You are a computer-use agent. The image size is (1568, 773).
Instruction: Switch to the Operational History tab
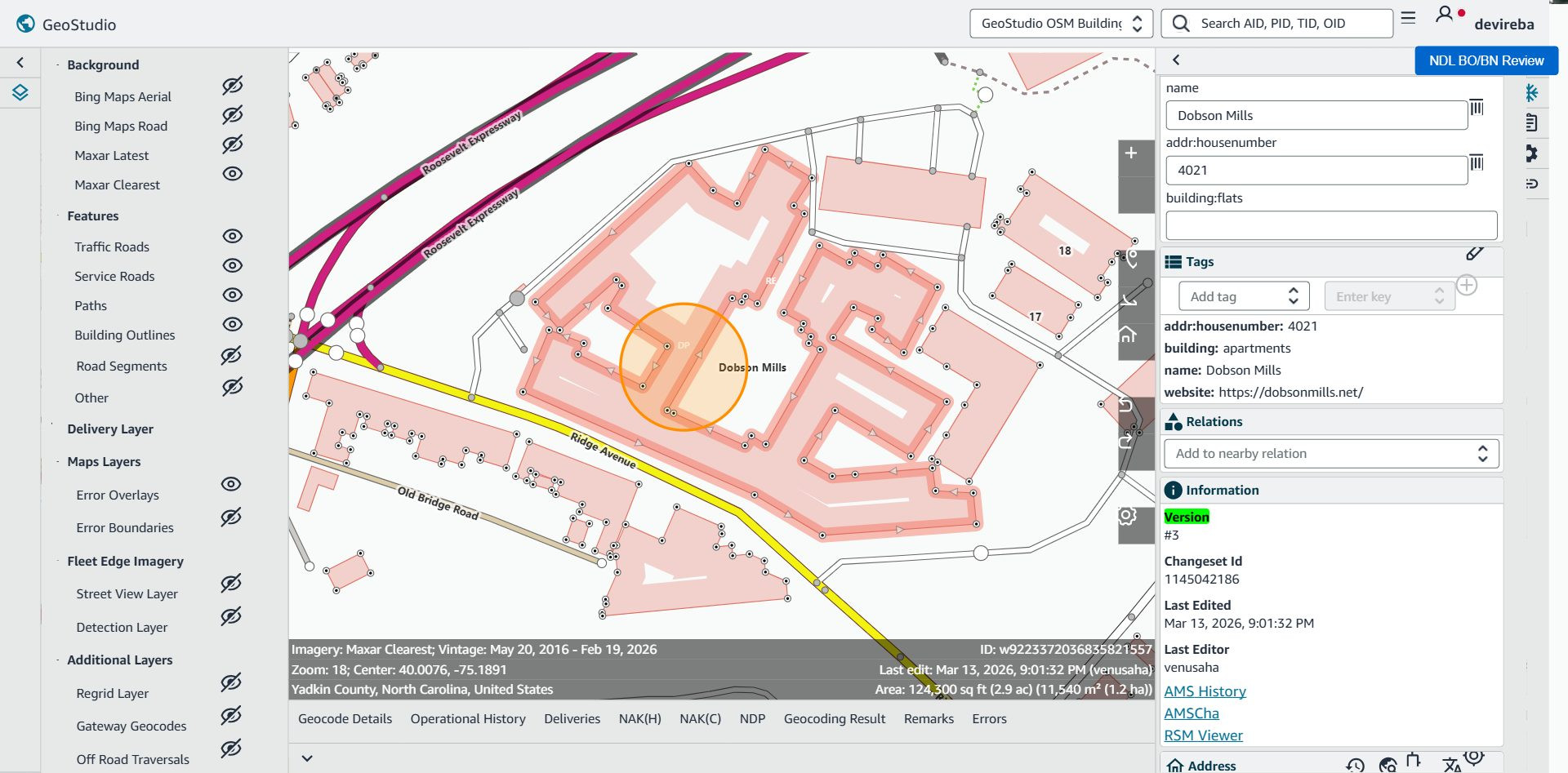point(468,719)
